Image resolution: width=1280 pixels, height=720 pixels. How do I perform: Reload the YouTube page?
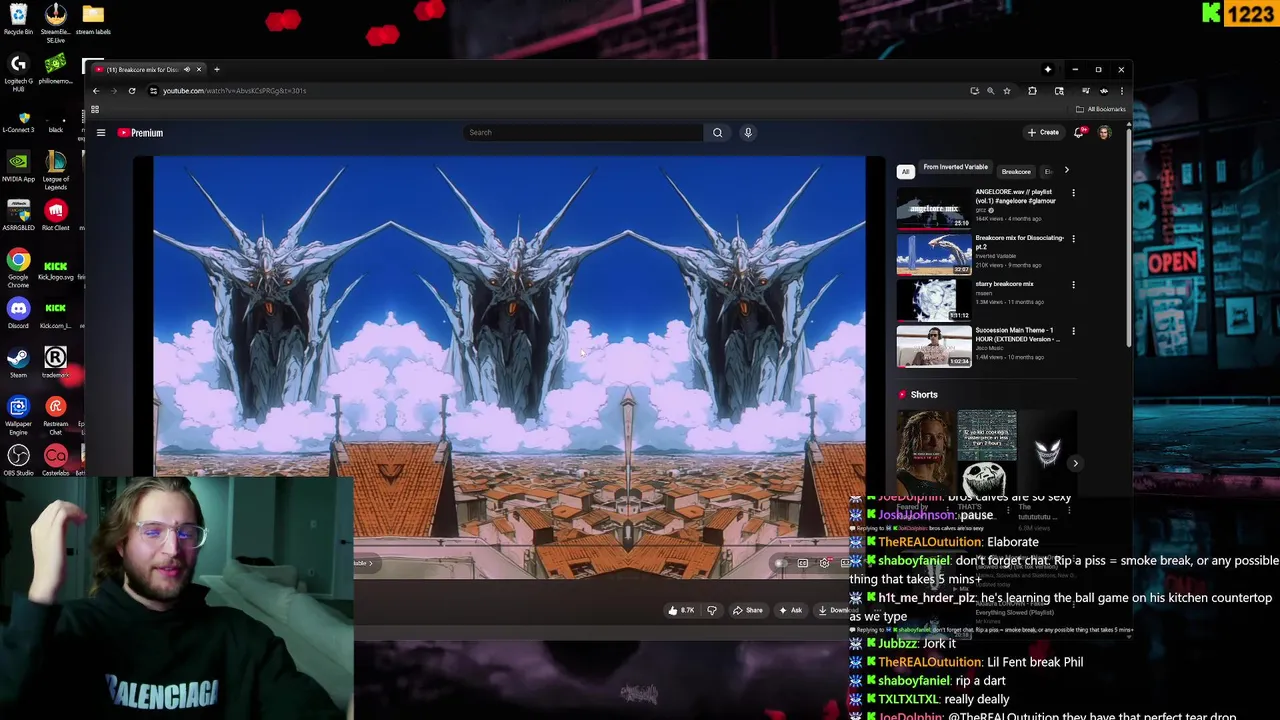pyautogui.click(x=132, y=91)
